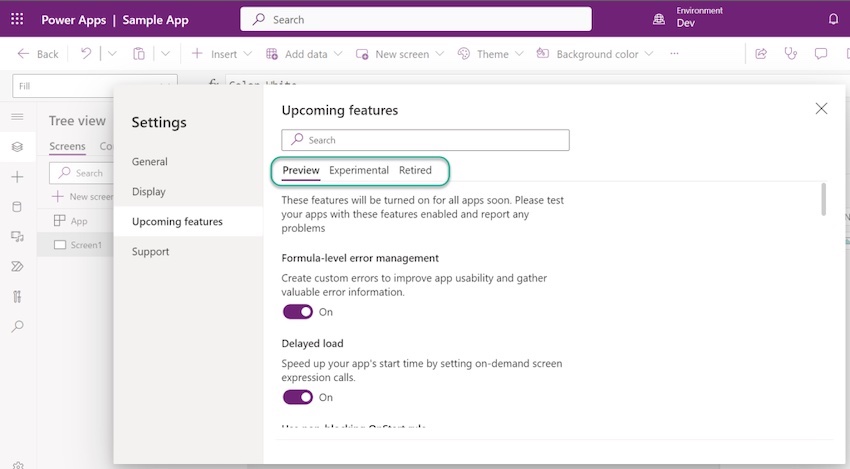The width and height of the screenshot is (850, 469).
Task: Switch to the Experimental tab
Action: (359, 170)
